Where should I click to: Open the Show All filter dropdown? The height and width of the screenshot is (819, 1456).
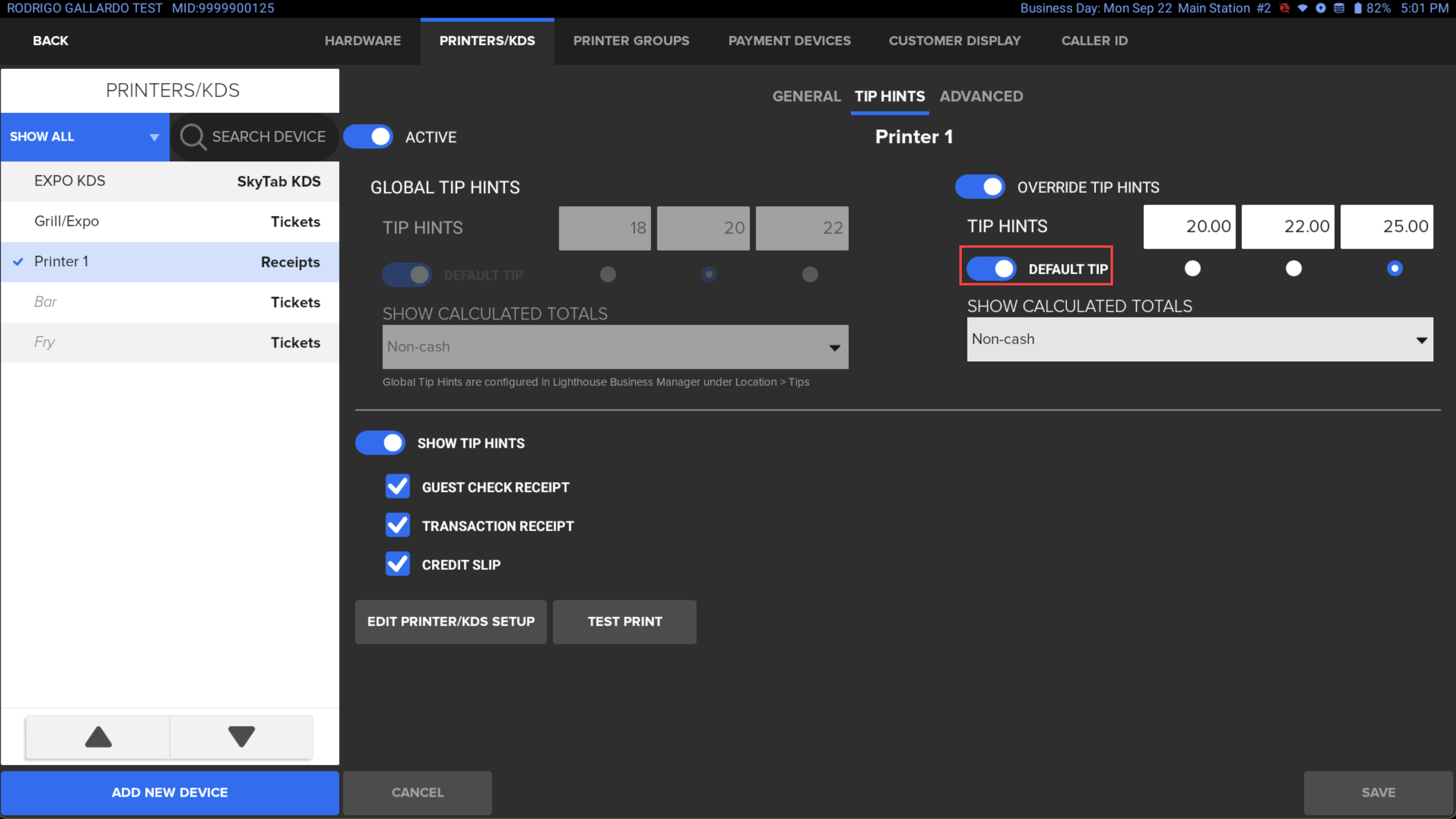(85, 137)
